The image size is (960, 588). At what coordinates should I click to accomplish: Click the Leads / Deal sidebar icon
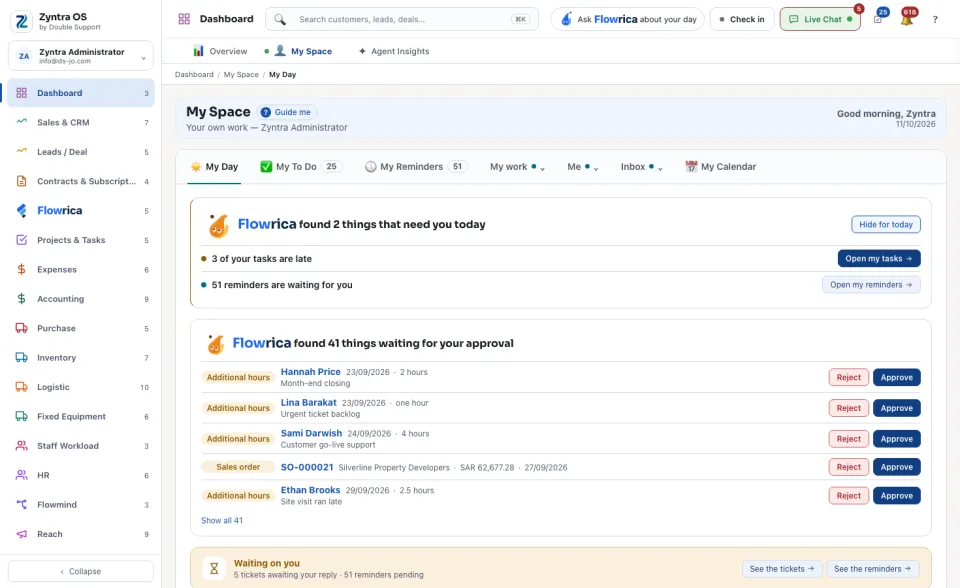click(x=21, y=151)
